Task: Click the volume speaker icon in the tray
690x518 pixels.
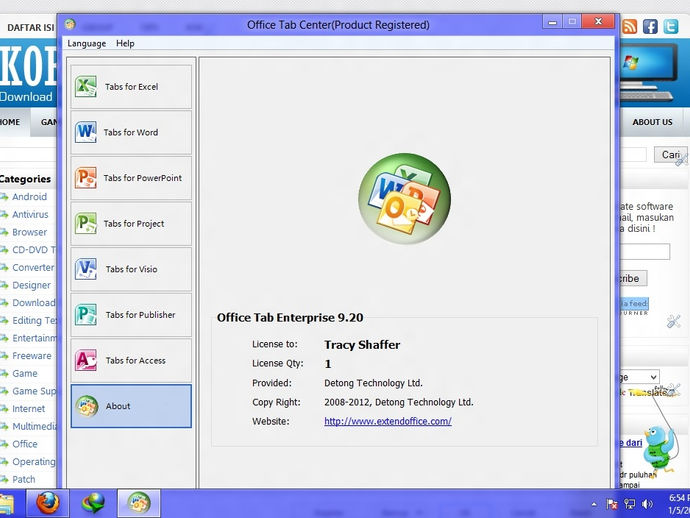Action: pos(647,504)
